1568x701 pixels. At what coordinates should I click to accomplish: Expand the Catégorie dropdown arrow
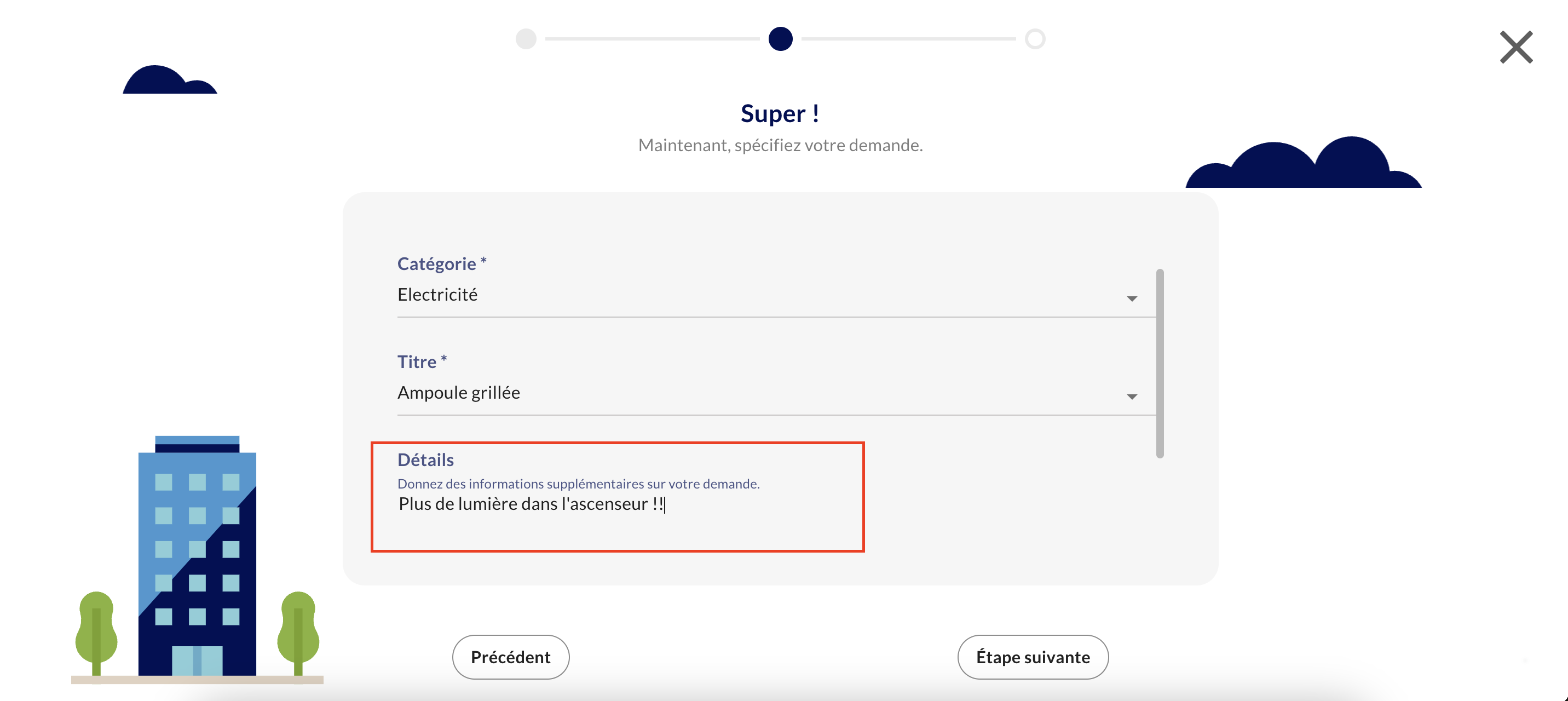(x=1132, y=298)
